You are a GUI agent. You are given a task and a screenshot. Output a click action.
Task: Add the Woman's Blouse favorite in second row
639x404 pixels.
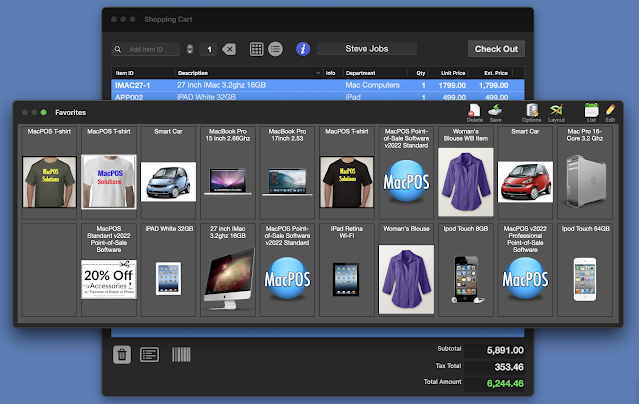pyautogui.click(x=406, y=270)
